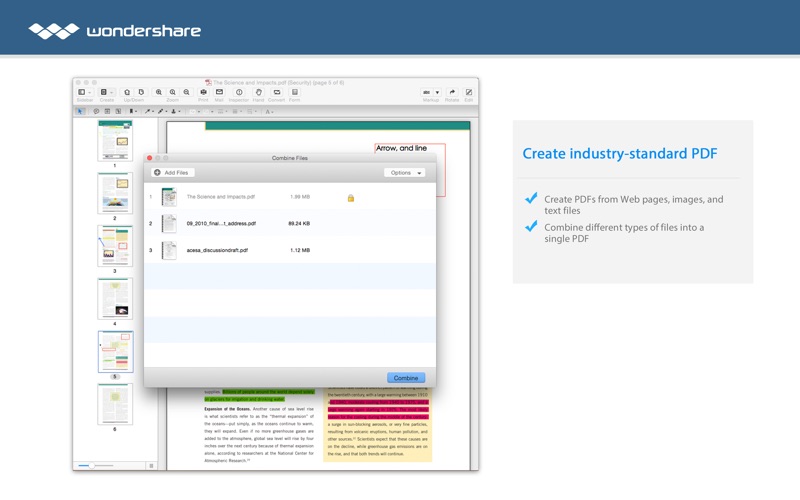
Task: Click the Mail envelope icon
Action: tap(219, 92)
